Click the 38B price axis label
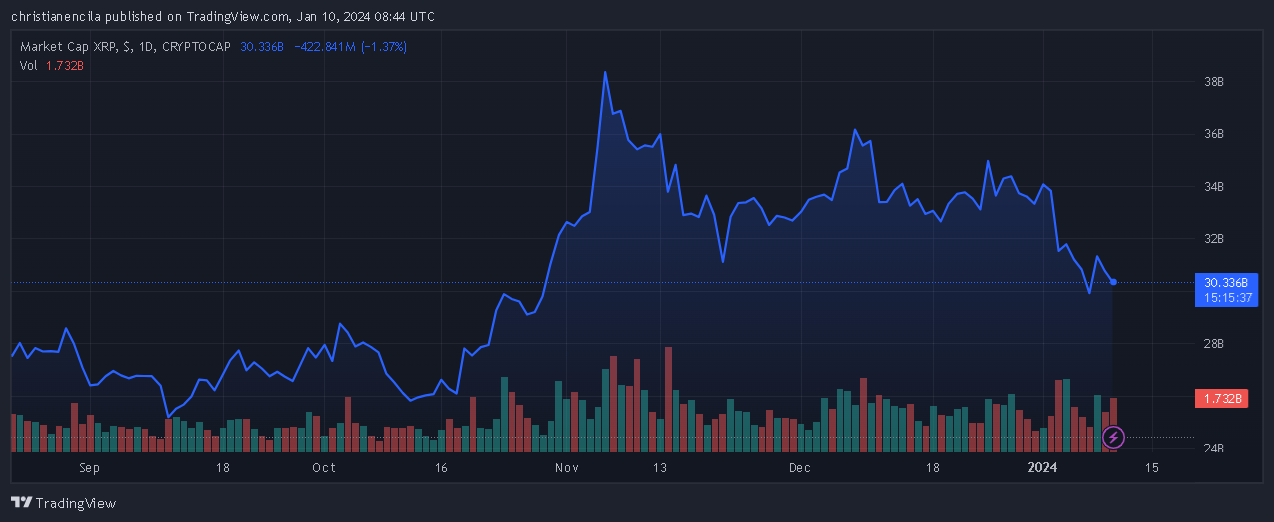This screenshot has height=522, width=1274. pos(1213,82)
